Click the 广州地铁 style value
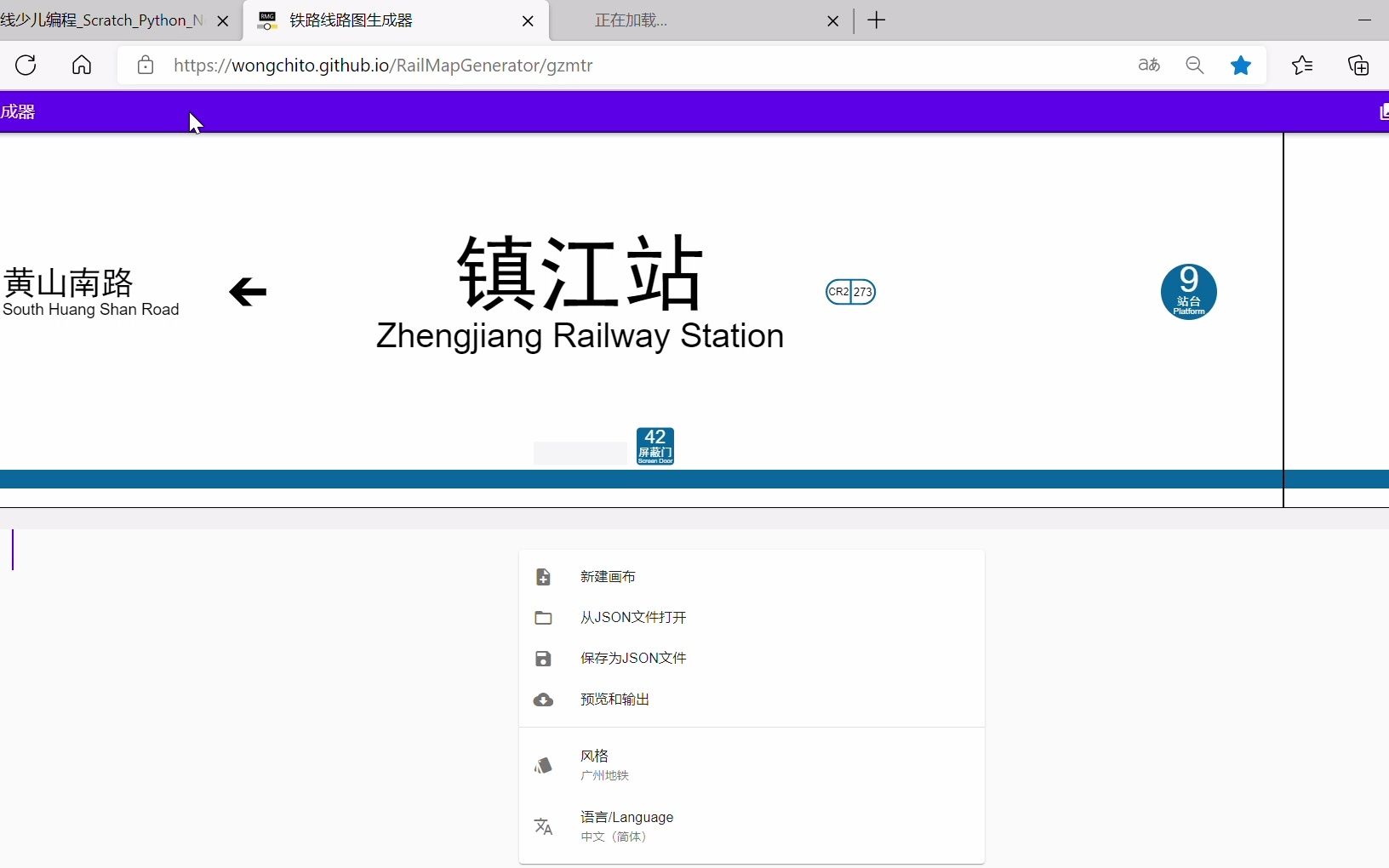Viewport: 1389px width, 868px height. click(604, 775)
